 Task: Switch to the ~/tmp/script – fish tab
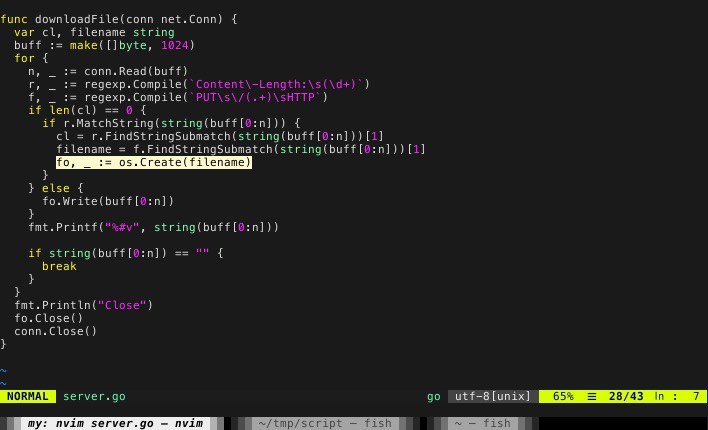pos(325,423)
